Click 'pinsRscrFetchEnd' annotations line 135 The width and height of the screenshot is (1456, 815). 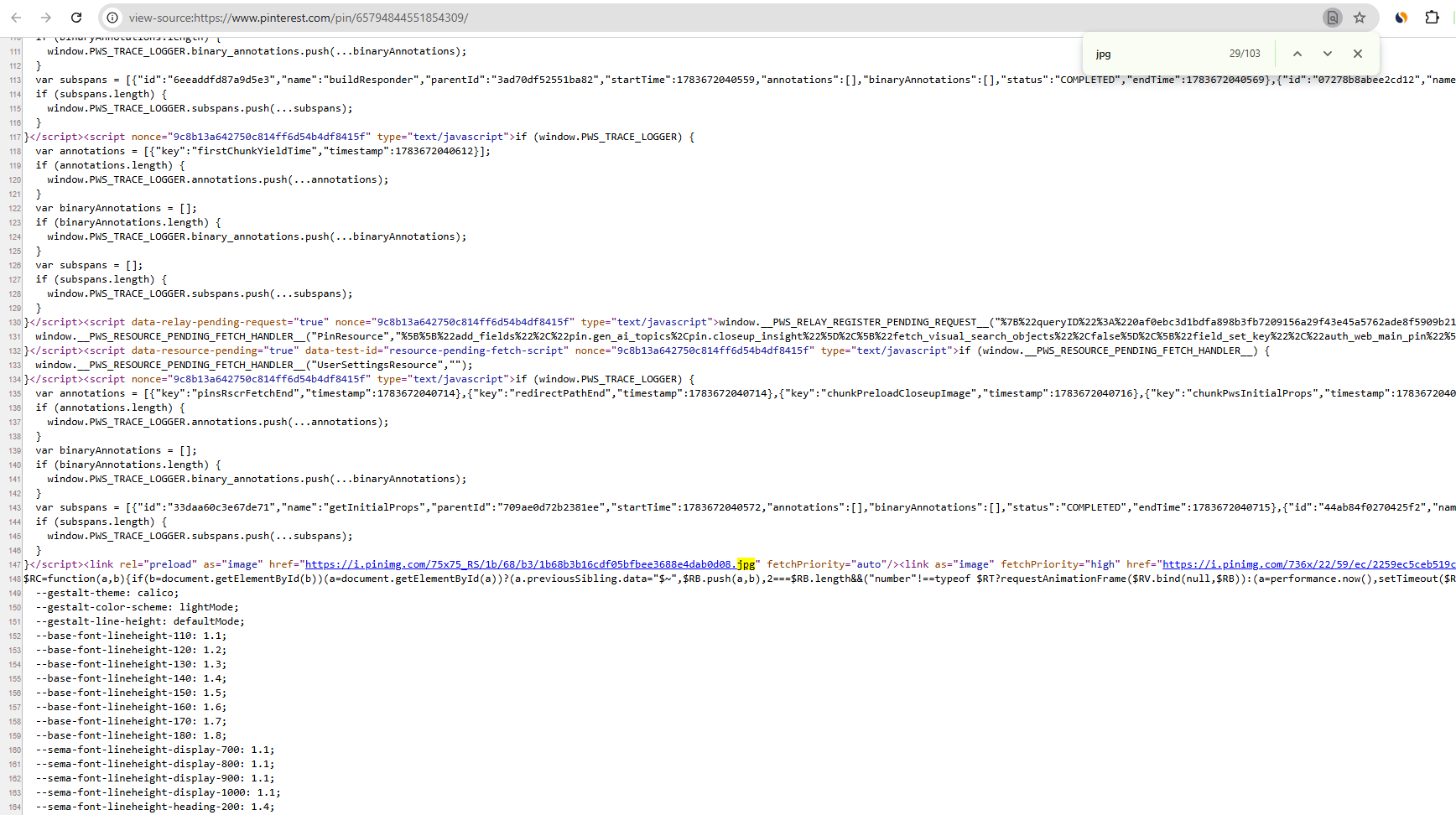[746, 393]
